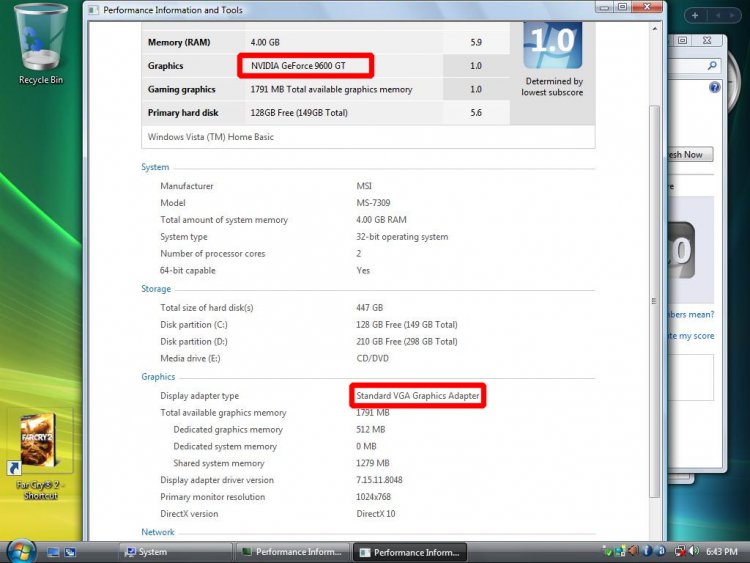
Task: Select the active Performance Inform... taskbar button
Action: [x=410, y=552]
